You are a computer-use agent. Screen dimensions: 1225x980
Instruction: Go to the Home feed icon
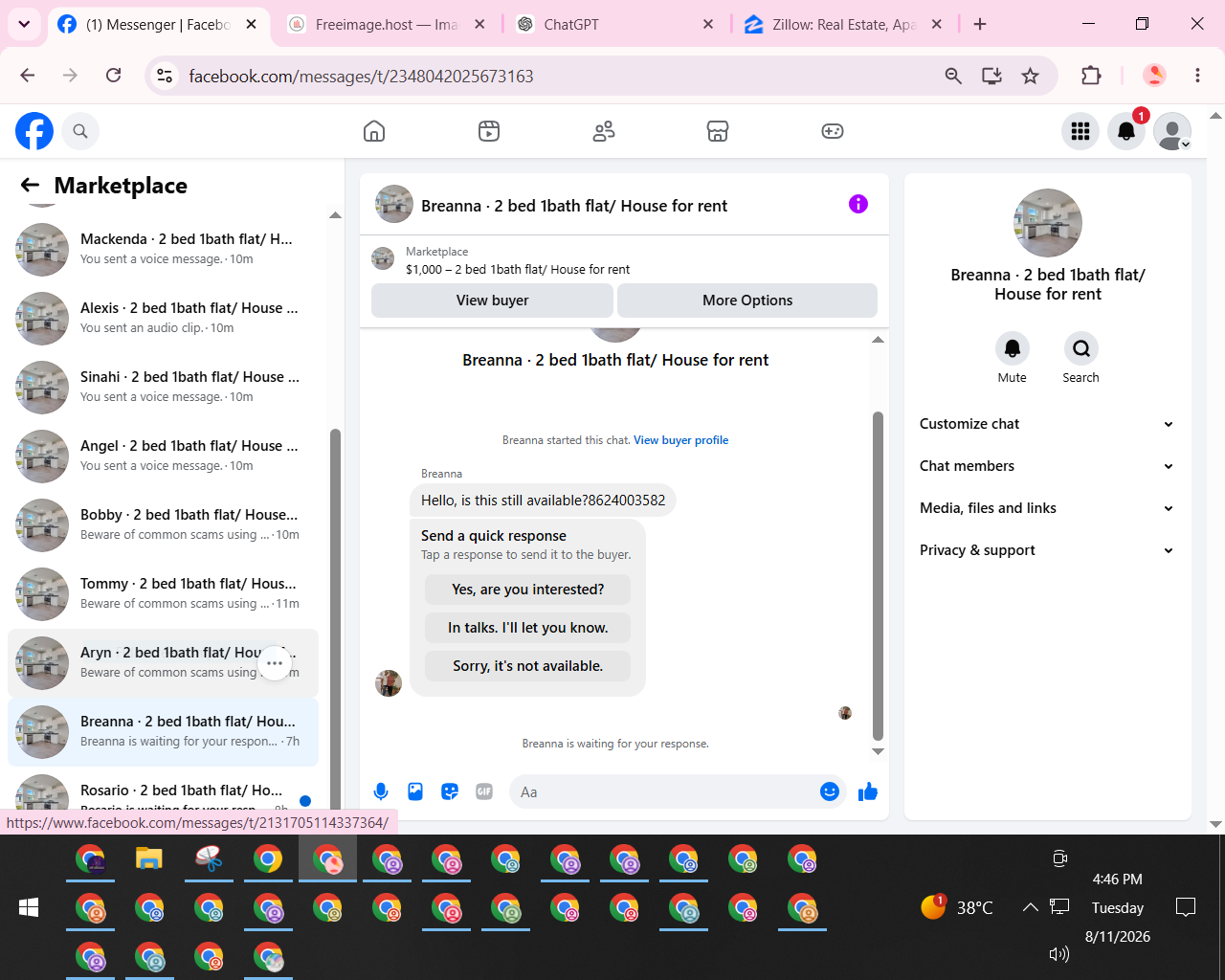click(x=374, y=131)
